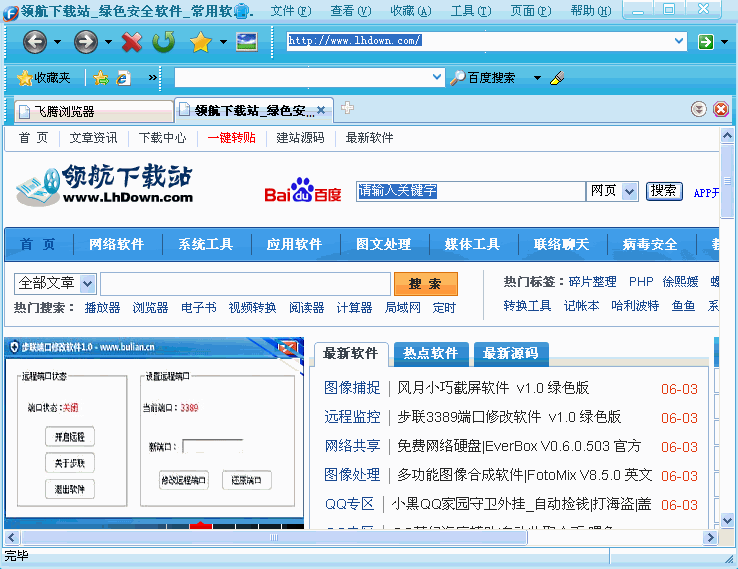Open the 下载中心 link
This screenshot has height=569, width=738.
(162, 138)
